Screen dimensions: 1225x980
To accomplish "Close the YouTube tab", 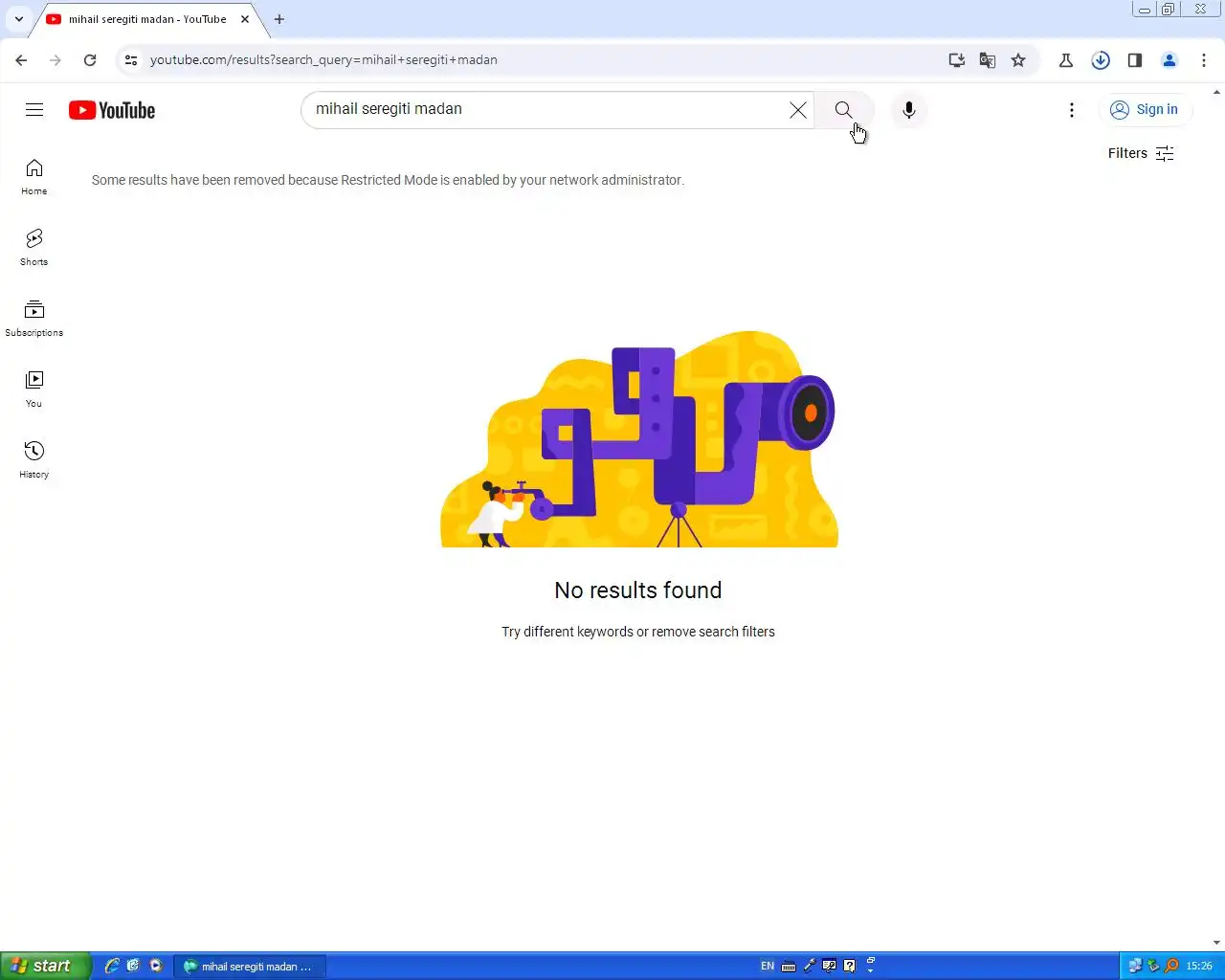I will pos(245,19).
